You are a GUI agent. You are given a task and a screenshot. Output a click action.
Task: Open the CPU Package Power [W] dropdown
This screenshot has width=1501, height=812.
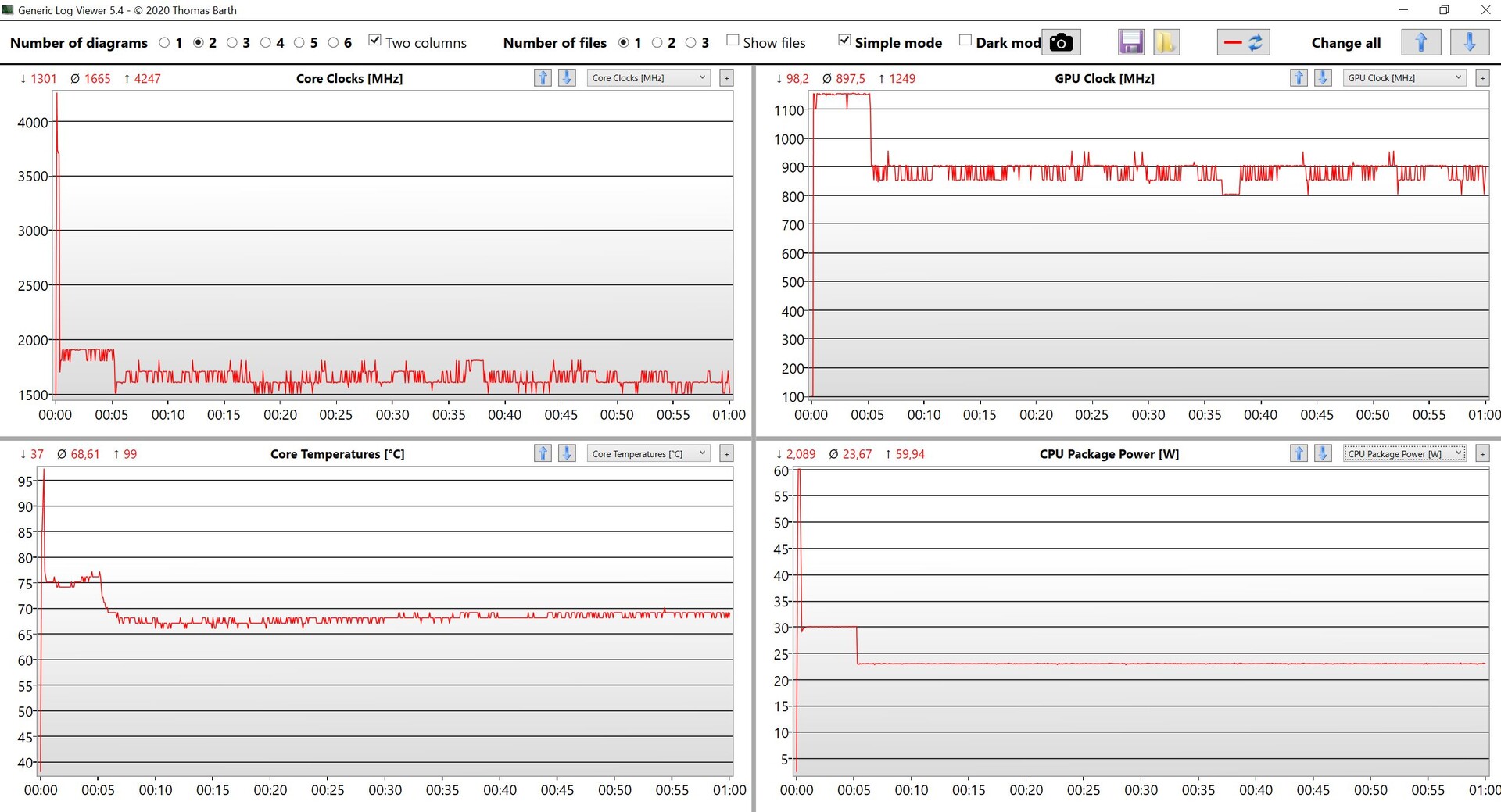coord(1404,454)
